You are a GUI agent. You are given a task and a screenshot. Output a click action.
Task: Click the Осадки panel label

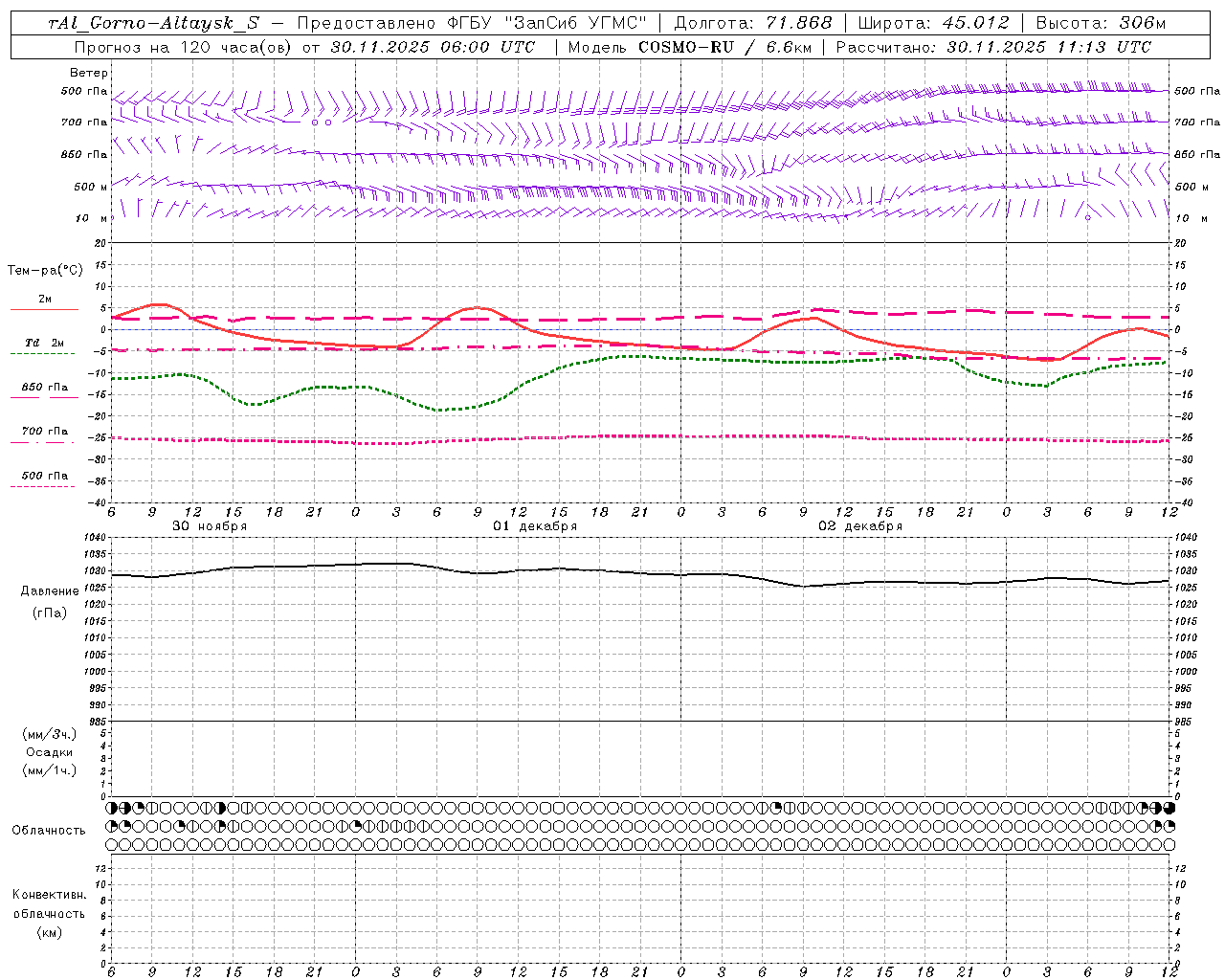coord(50,752)
